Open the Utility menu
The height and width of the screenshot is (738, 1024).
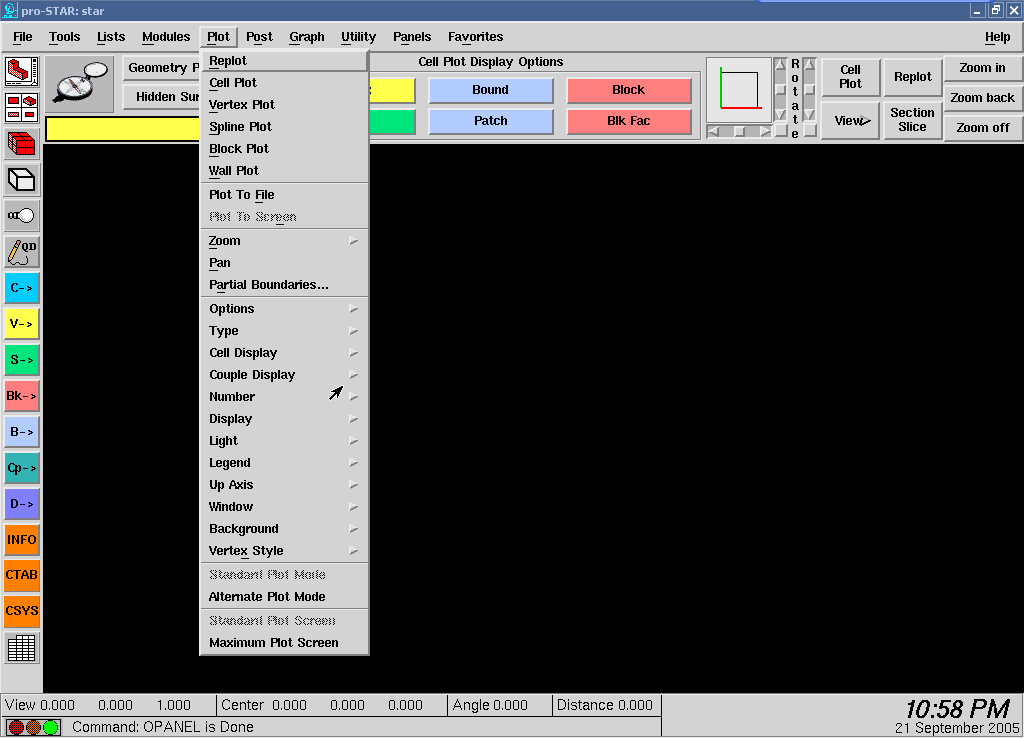pyautogui.click(x=358, y=37)
